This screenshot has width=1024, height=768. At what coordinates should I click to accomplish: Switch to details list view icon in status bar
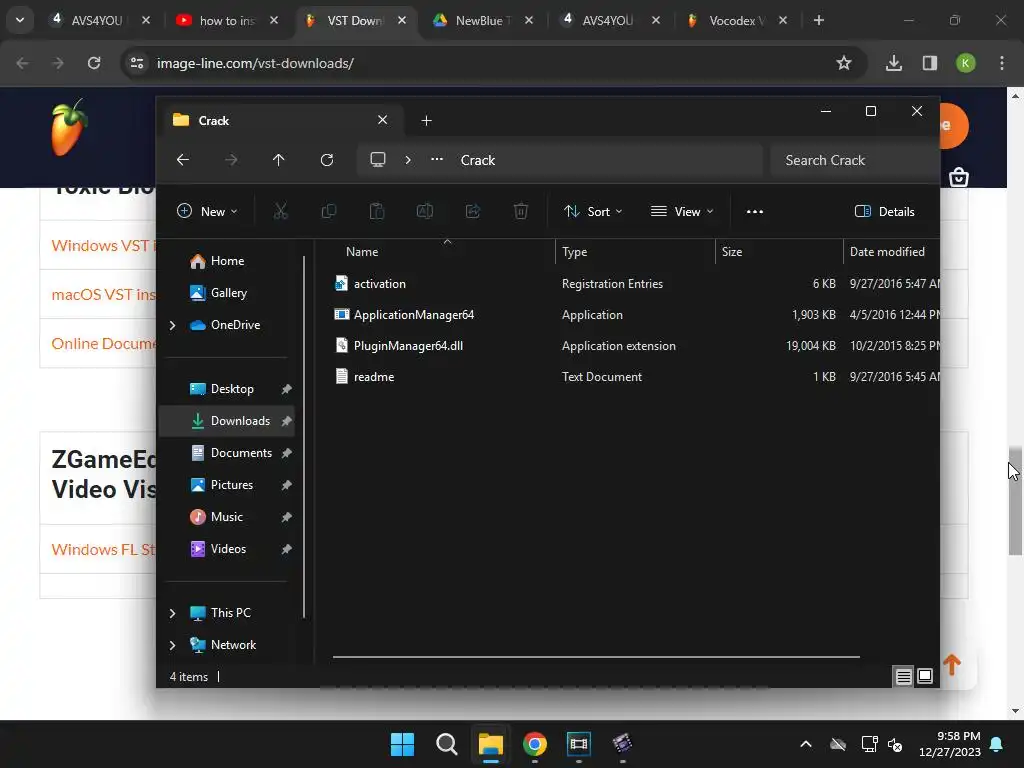(903, 677)
